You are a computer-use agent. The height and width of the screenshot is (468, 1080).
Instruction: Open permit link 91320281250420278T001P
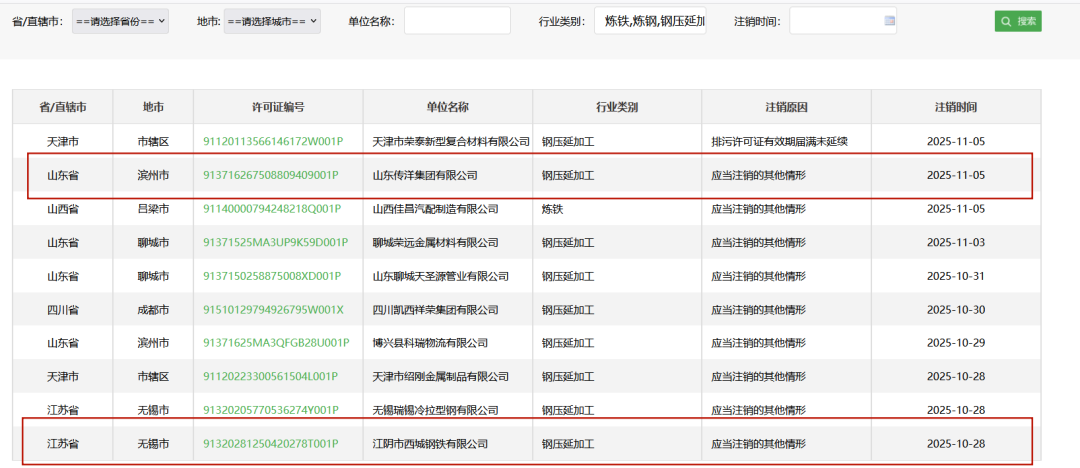click(270, 444)
